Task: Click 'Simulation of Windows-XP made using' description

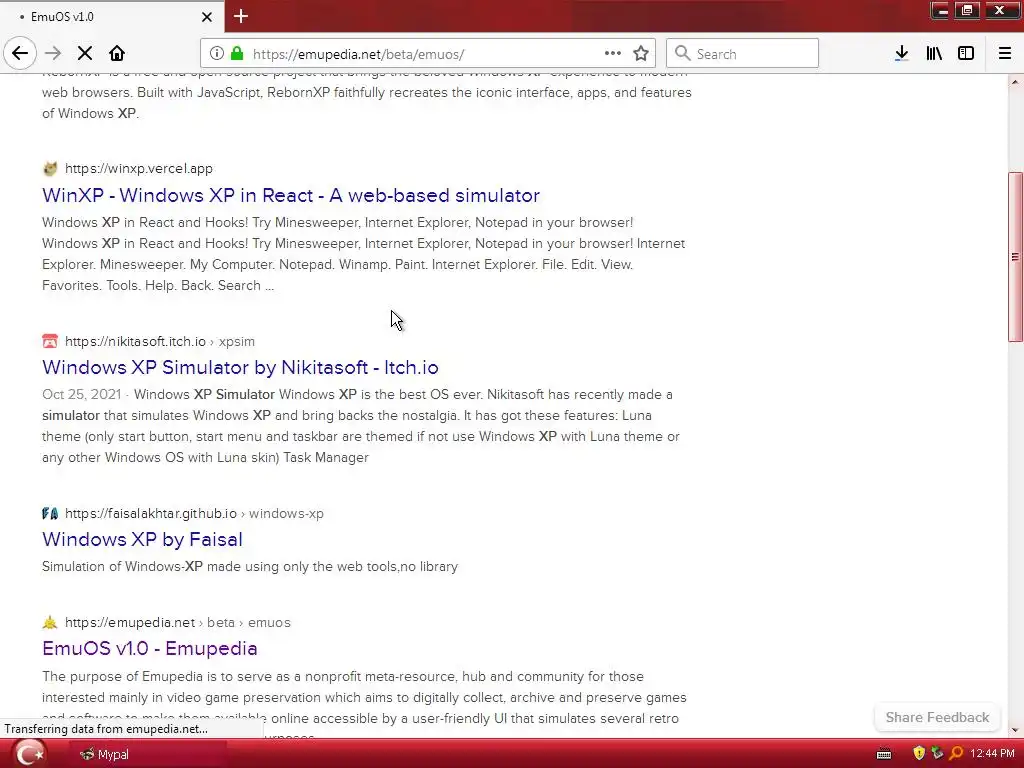Action: (x=250, y=566)
